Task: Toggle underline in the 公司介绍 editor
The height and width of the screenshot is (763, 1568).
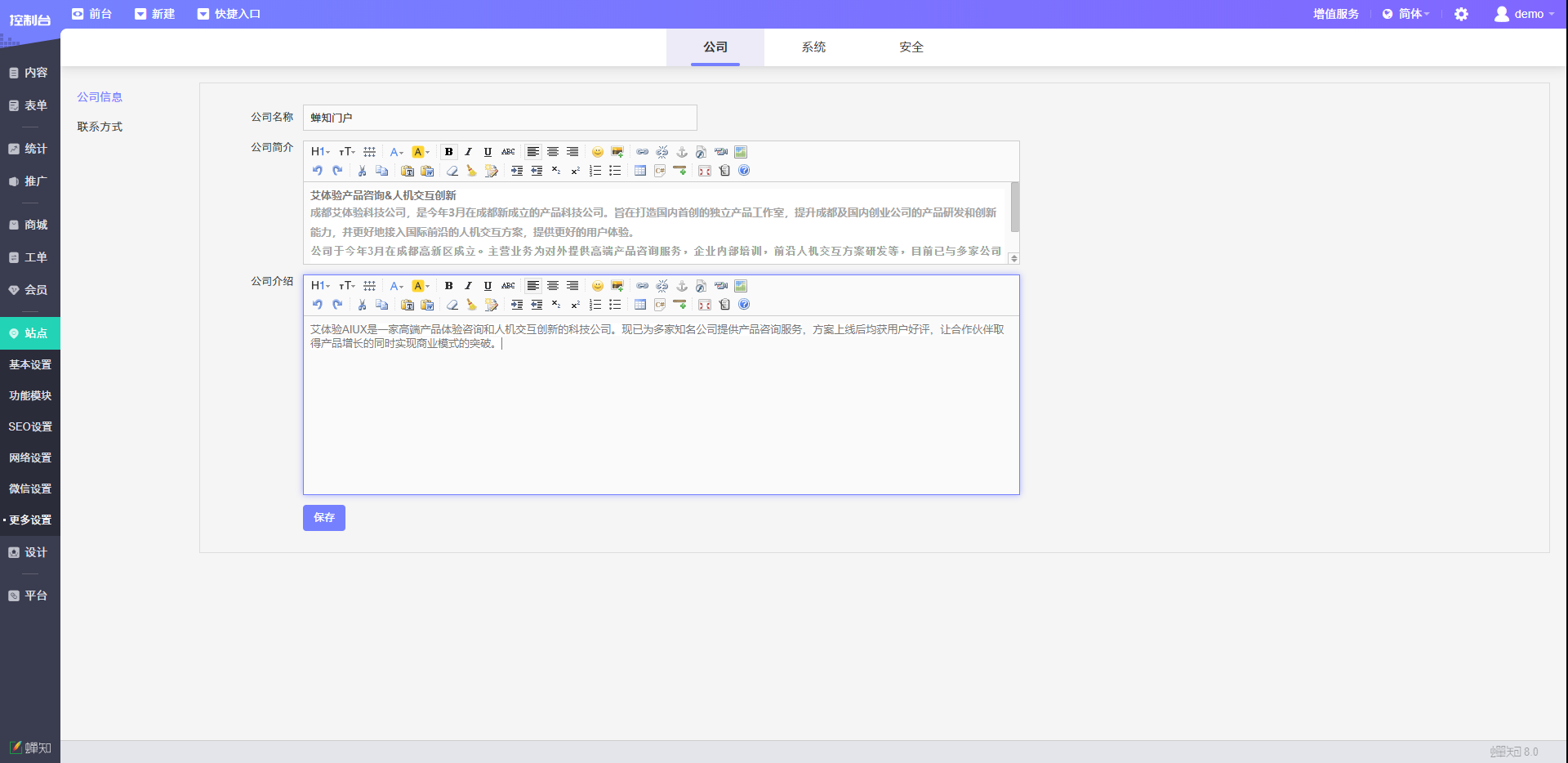Action: (488, 286)
